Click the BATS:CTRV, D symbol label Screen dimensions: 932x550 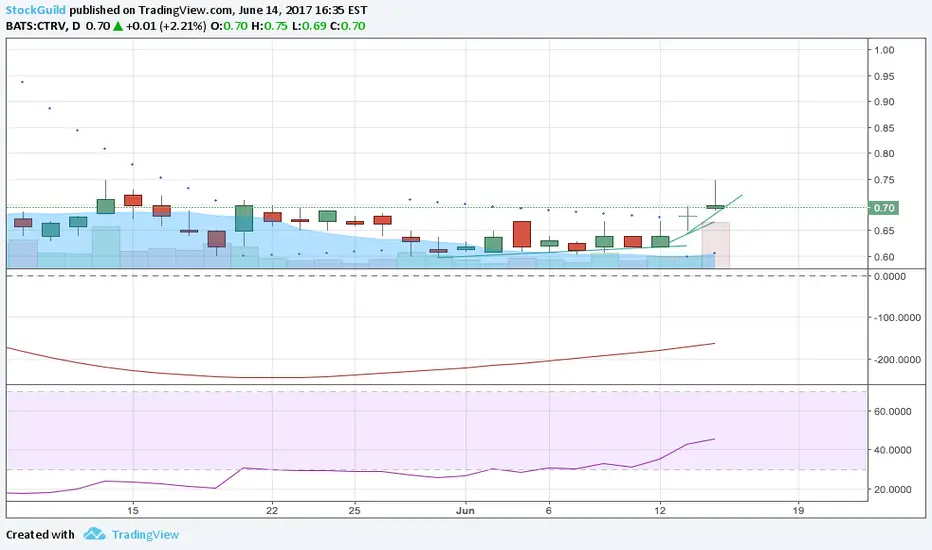[x=43, y=26]
